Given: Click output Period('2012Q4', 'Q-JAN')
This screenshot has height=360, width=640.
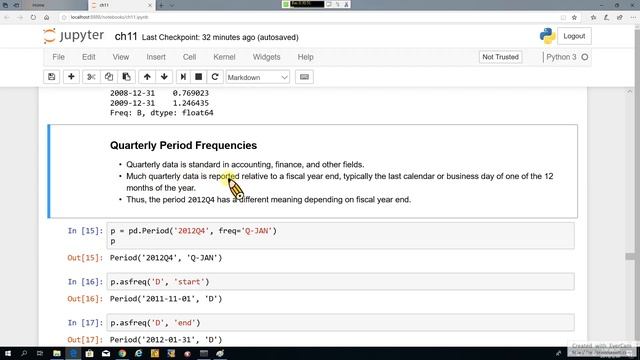Looking at the screenshot, I should click(166, 258).
